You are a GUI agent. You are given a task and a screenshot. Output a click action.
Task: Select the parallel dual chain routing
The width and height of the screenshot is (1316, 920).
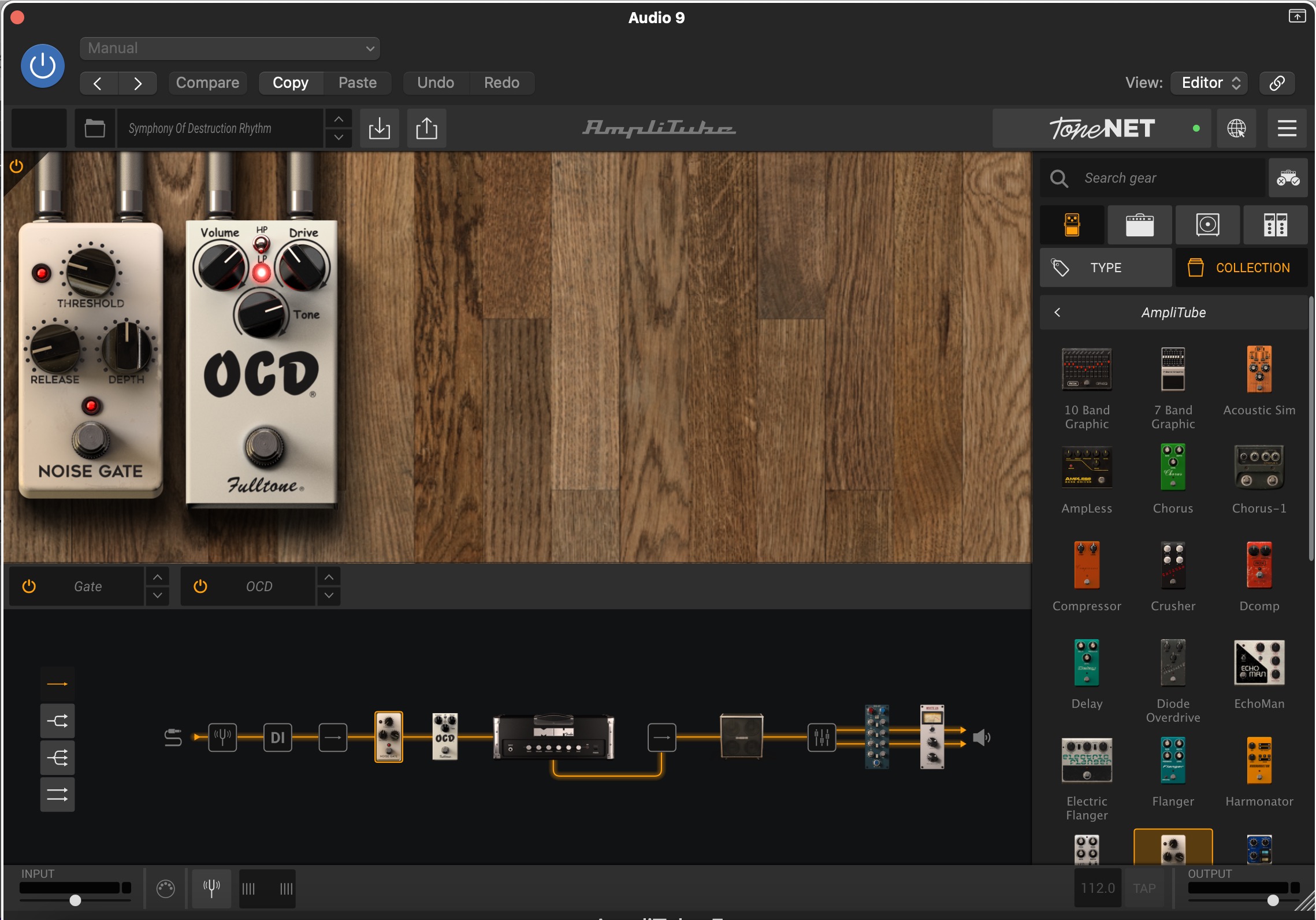point(57,795)
